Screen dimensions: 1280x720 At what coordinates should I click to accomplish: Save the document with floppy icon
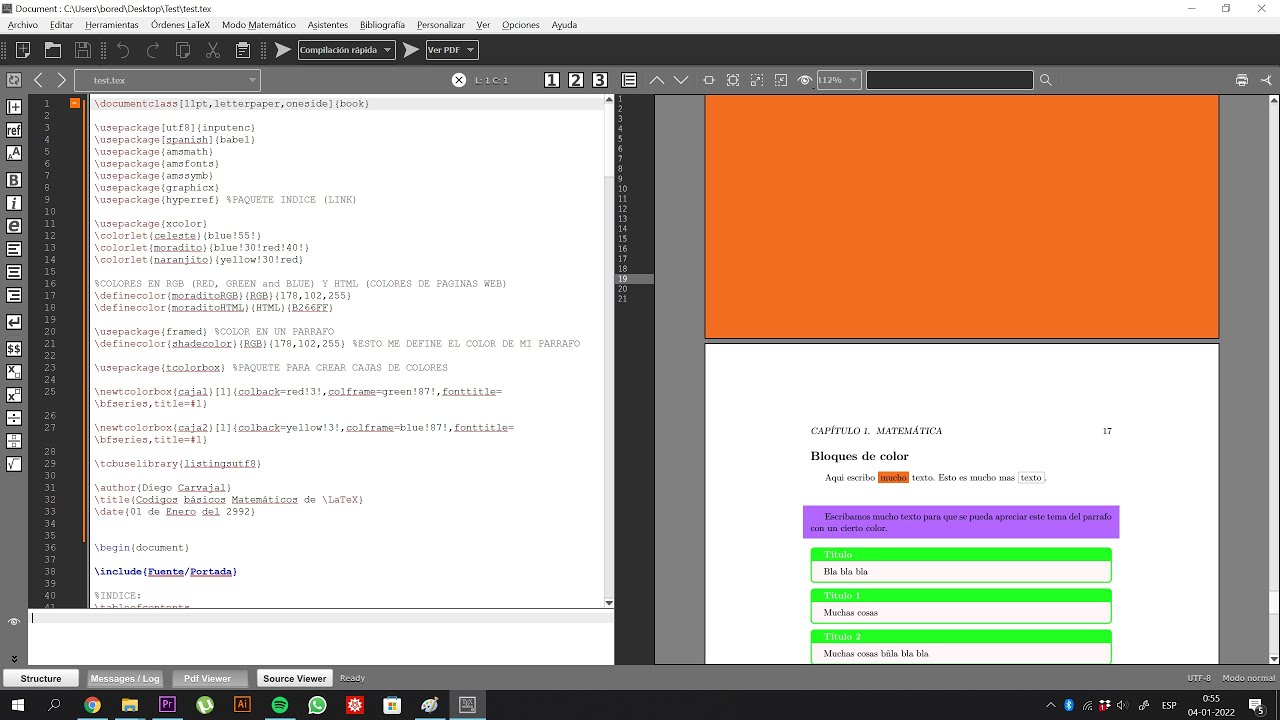click(x=83, y=50)
